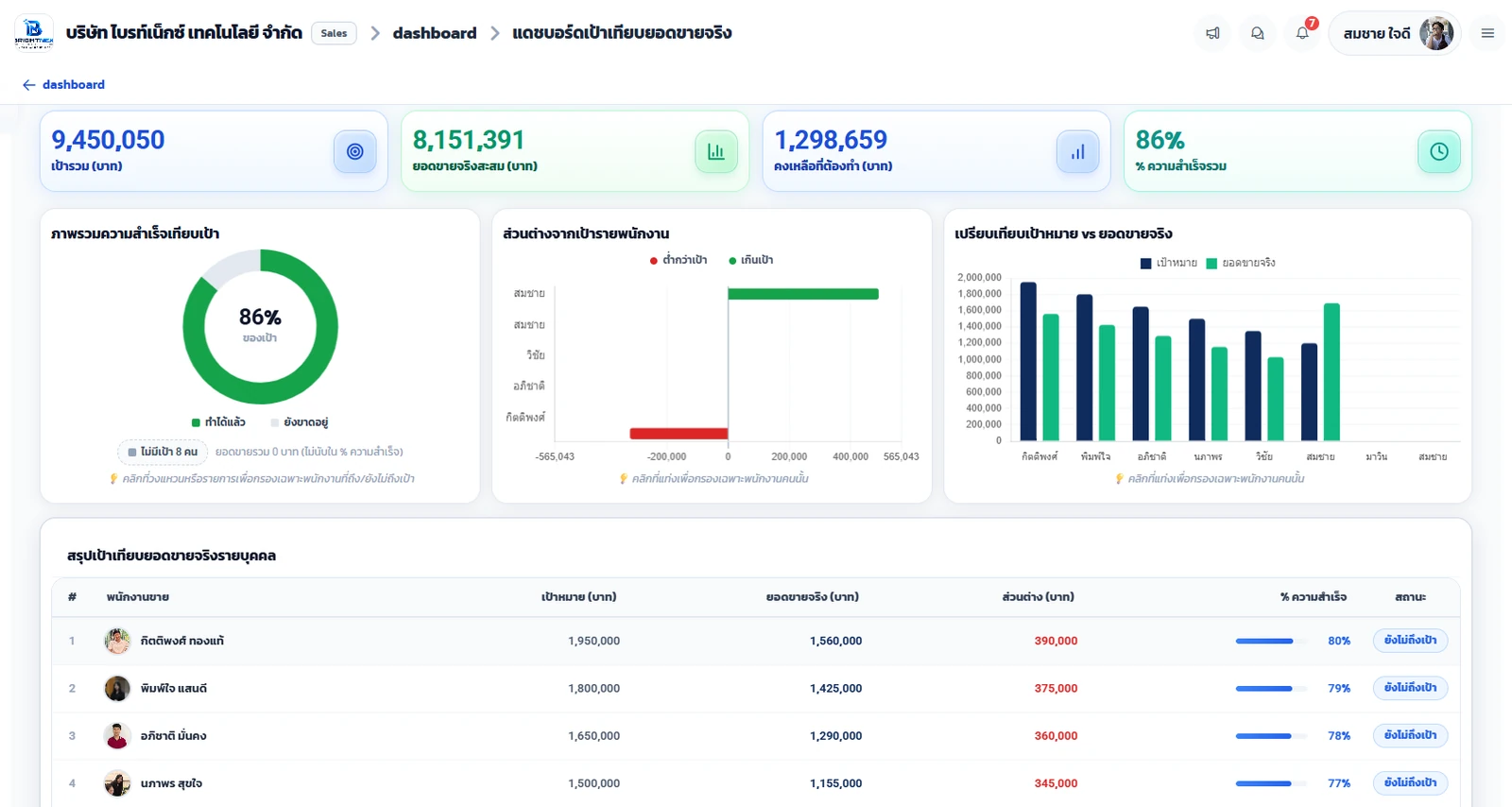Click the 9,450,050 total target figure
Viewport: 1512px width, 807px height.
108,140
